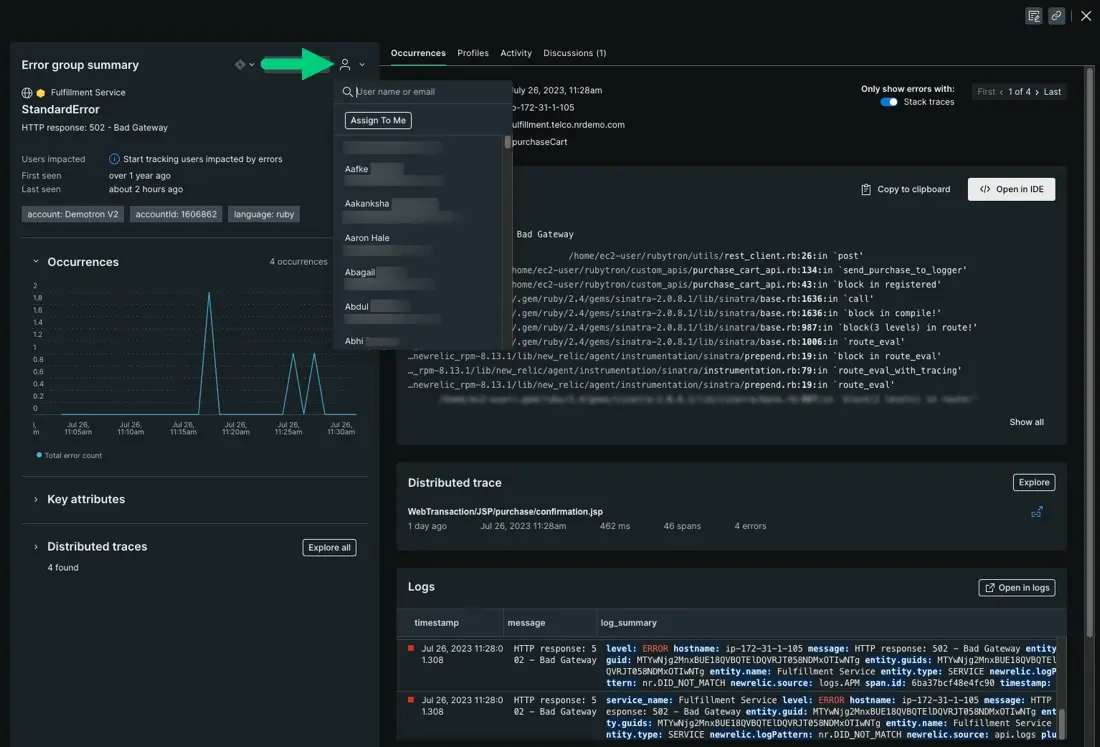Click the next occurrence arrow
This screenshot has width=1100, height=747.
coord(1037,92)
